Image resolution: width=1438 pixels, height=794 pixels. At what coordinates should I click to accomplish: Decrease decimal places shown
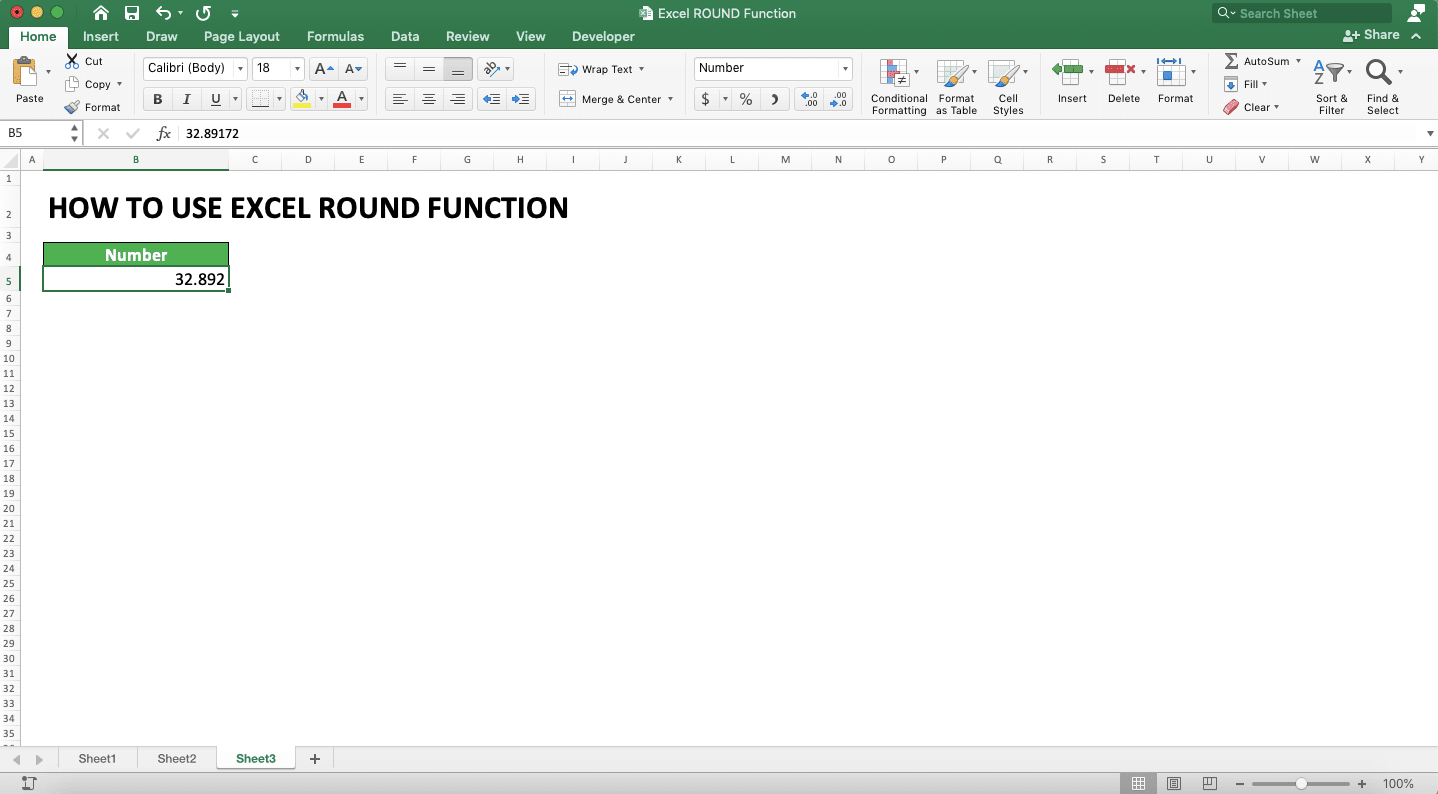838,99
